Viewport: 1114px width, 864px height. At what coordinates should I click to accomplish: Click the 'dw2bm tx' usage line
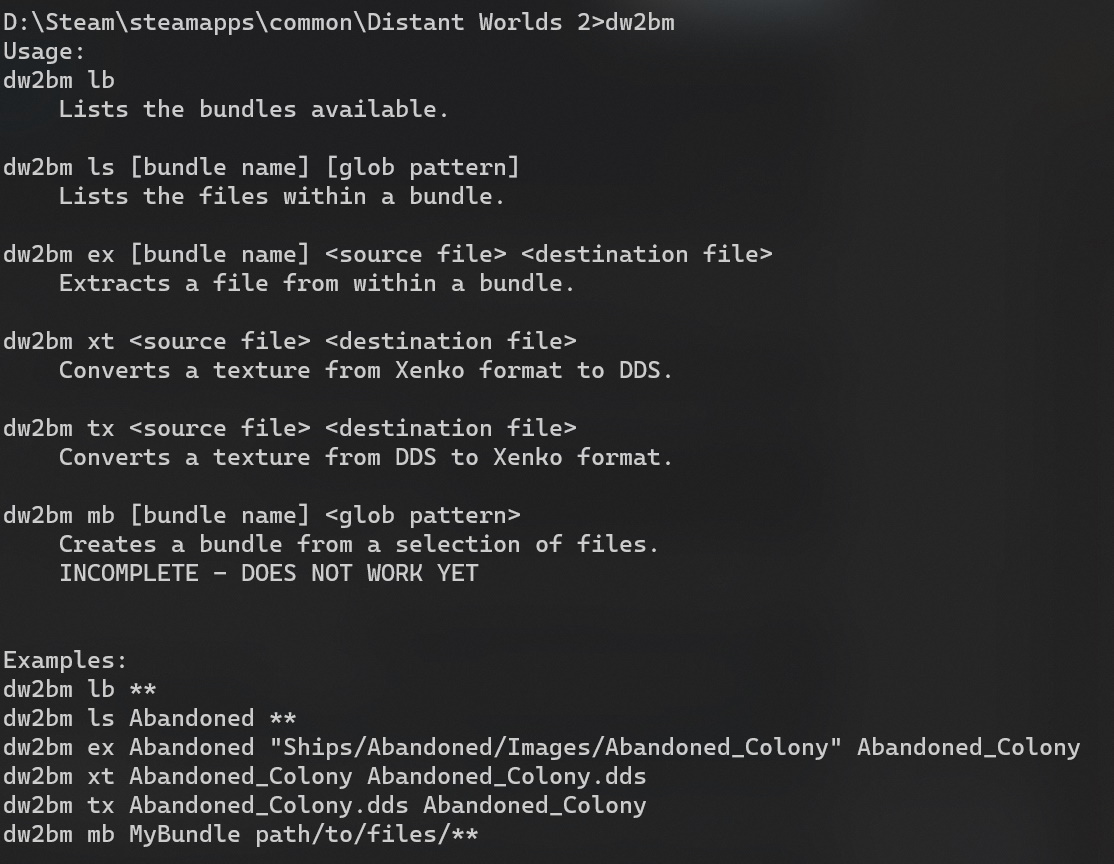pyautogui.click(x=290, y=428)
